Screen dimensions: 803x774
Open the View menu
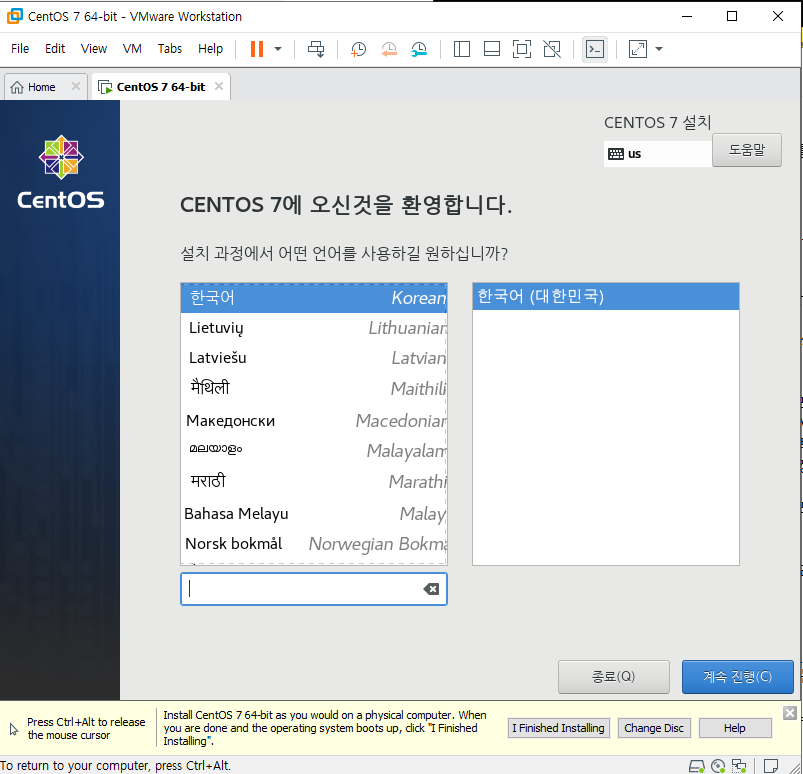click(x=94, y=49)
